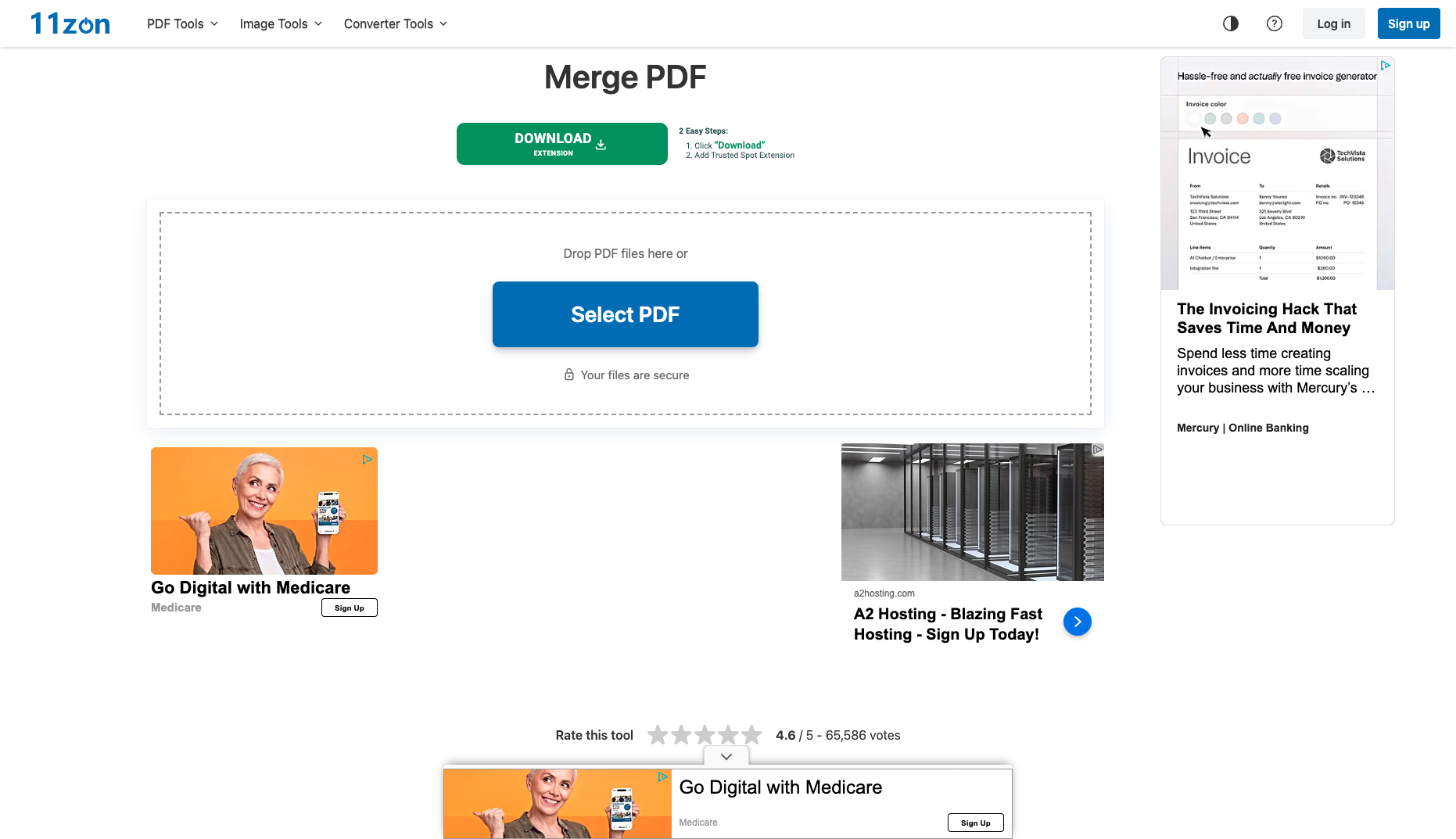The image size is (1456, 839).
Task: Toggle dark mode contrast icon
Action: click(x=1231, y=23)
